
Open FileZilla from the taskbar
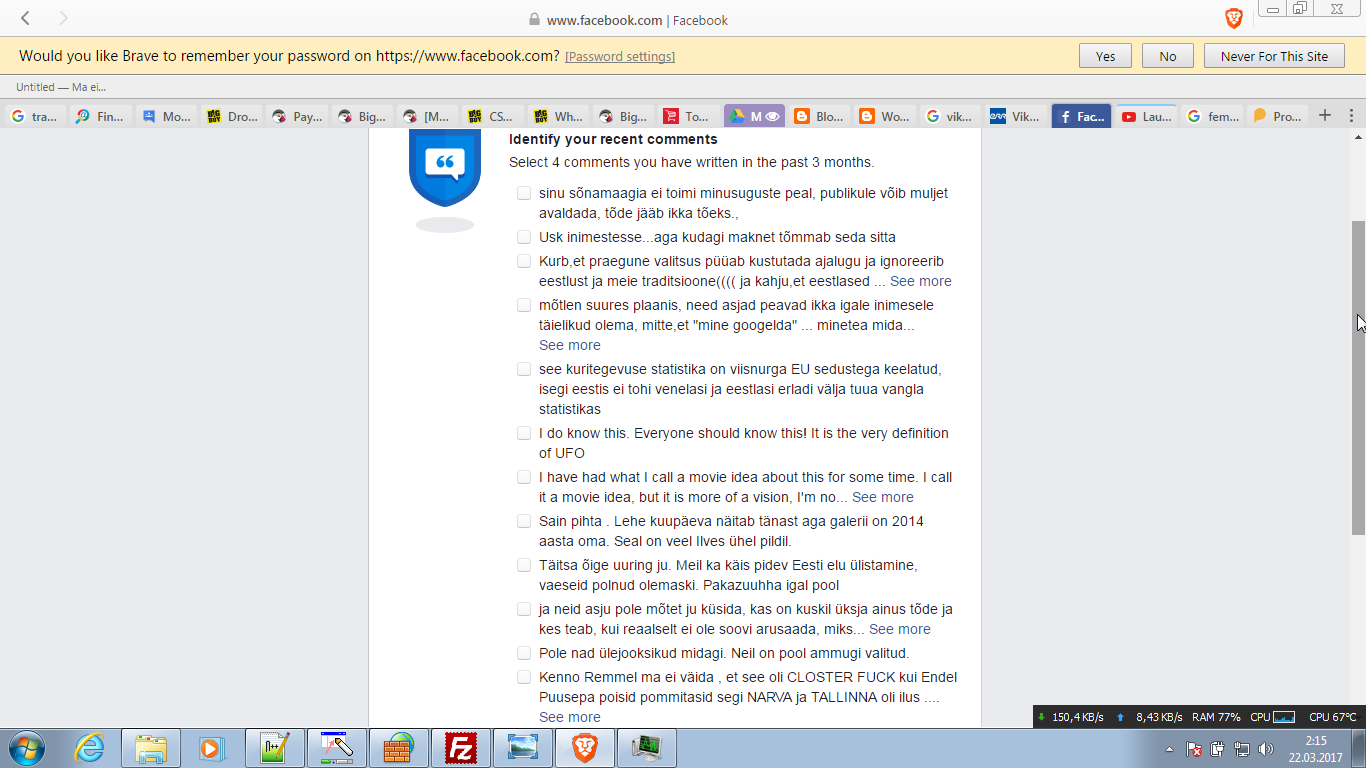pyautogui.click(x=460, y=748)
